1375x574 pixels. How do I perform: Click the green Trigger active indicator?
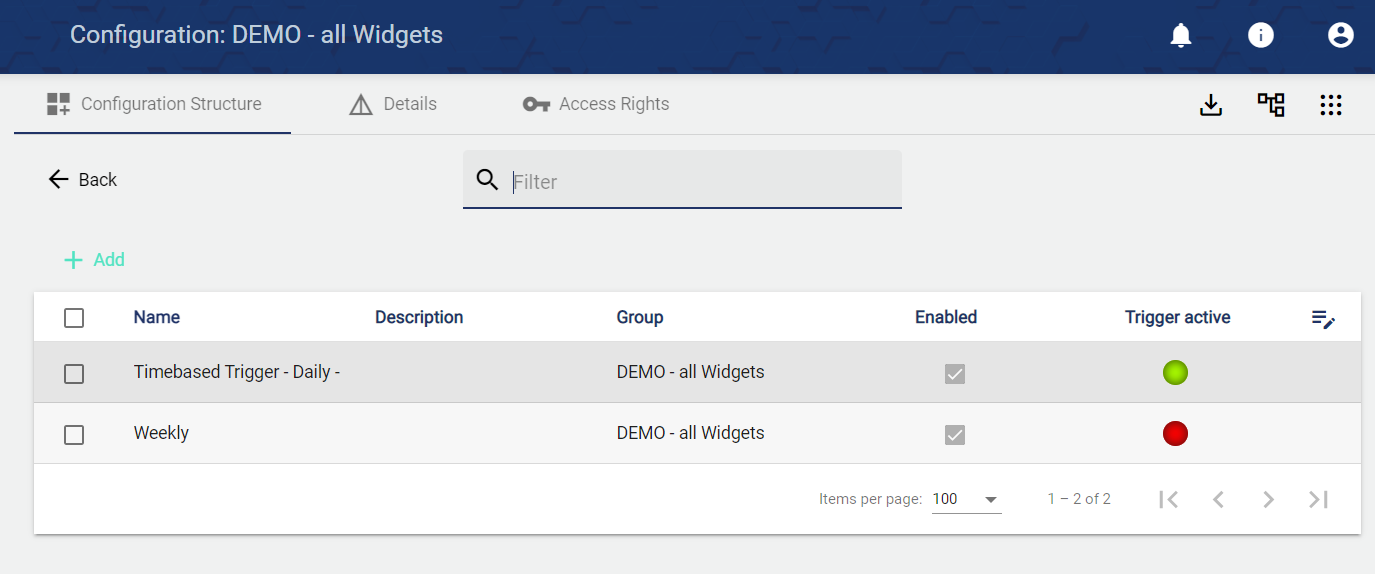point(1175,373)
